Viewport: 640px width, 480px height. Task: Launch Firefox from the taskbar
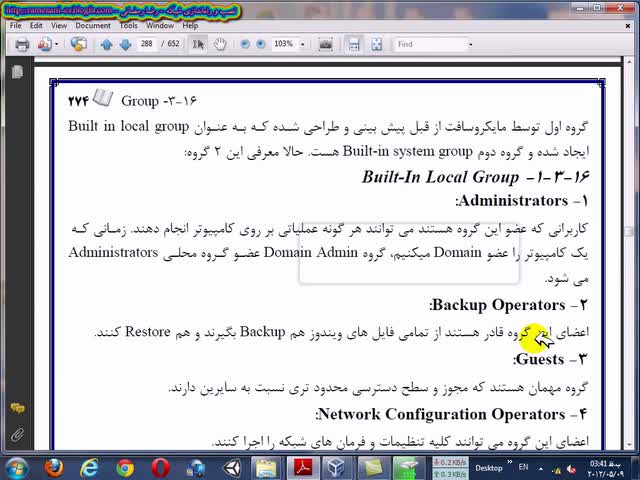(x=53, y=468)
